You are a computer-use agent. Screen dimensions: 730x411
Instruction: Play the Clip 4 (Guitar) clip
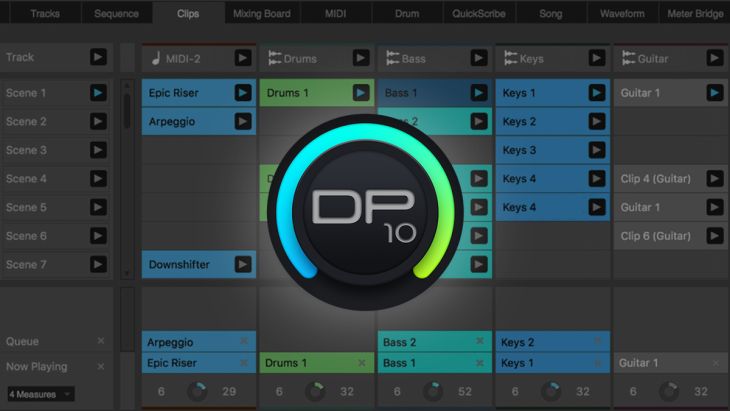coord(714,179)
